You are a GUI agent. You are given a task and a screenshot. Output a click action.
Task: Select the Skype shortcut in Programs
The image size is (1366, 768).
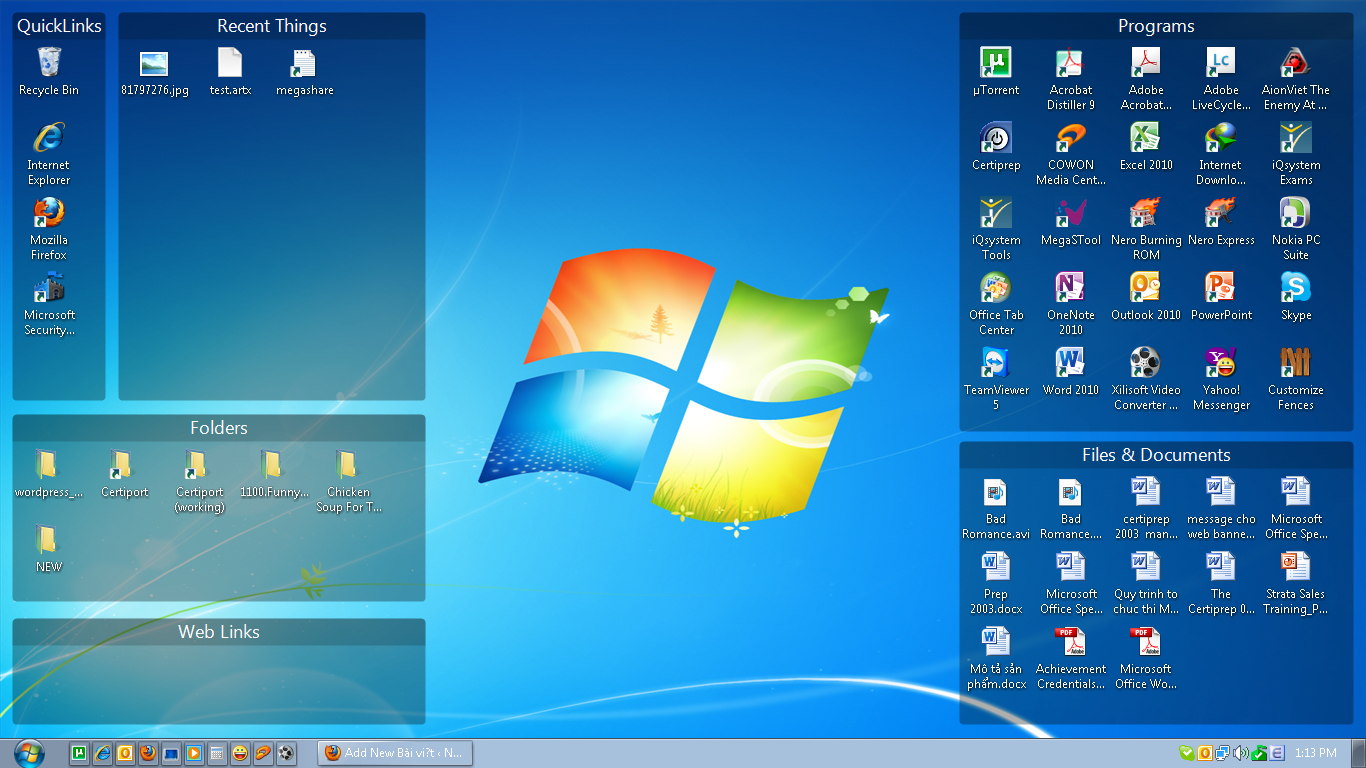pos(1296,296)
